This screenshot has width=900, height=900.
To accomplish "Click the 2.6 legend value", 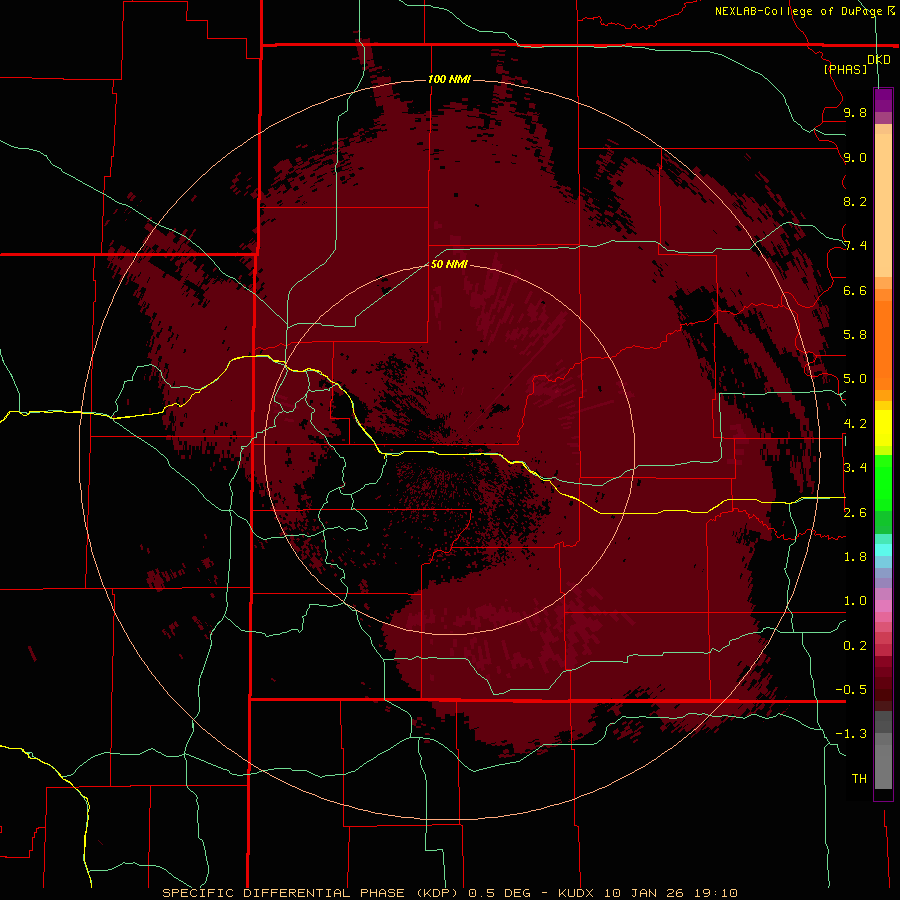I will point(855,512).
